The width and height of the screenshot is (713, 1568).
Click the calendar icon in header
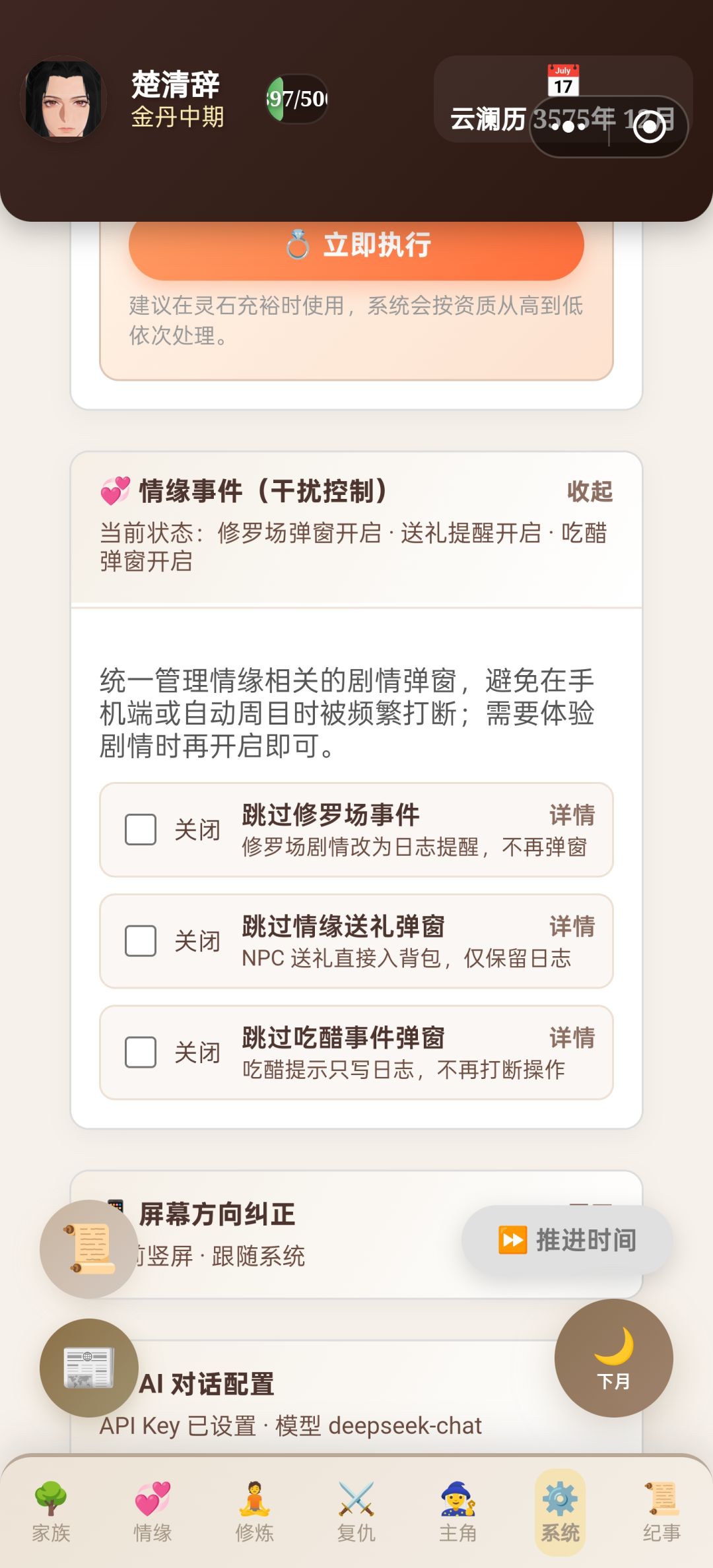point(563,81)
